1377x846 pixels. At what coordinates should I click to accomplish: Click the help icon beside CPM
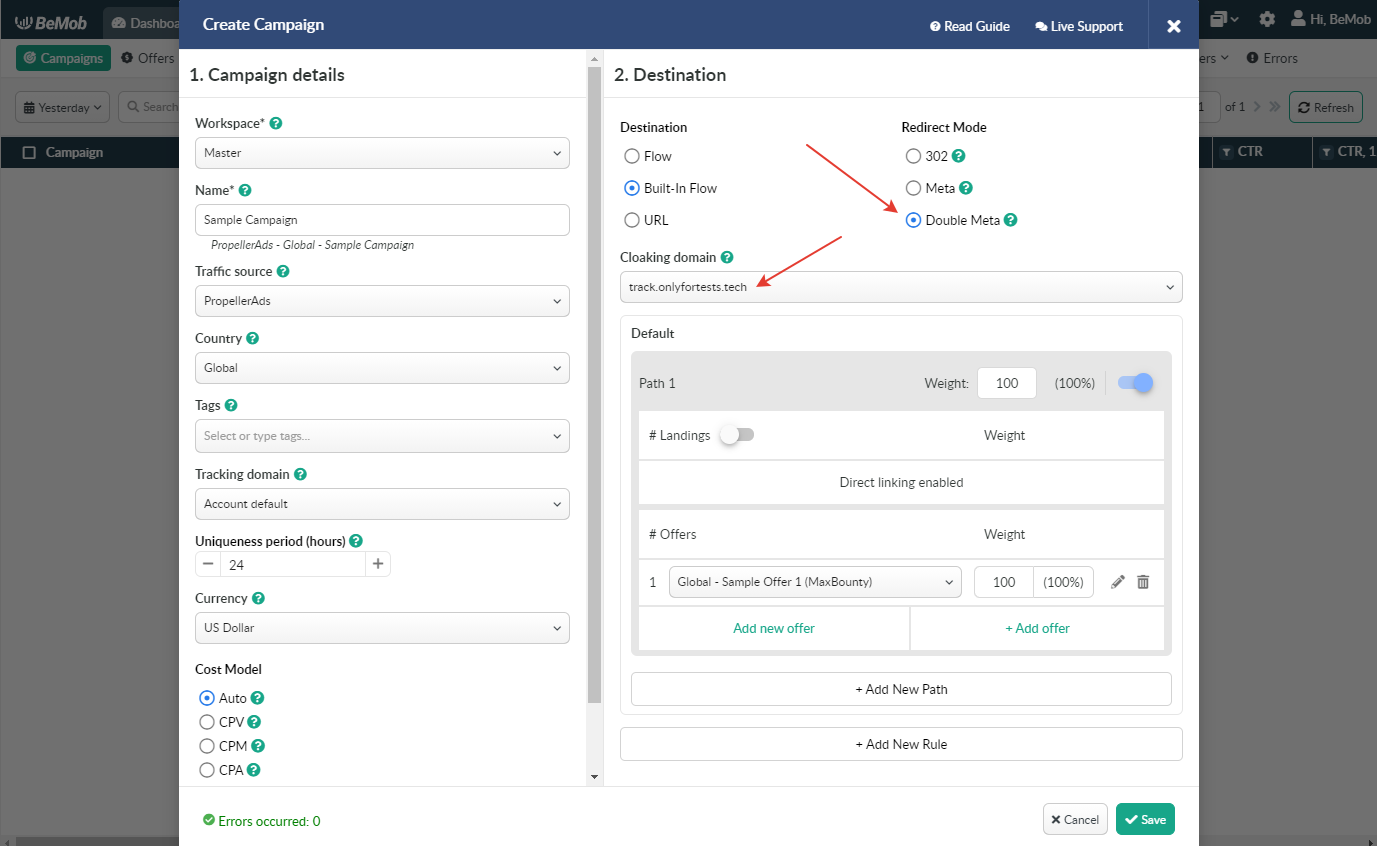point(257,746)
